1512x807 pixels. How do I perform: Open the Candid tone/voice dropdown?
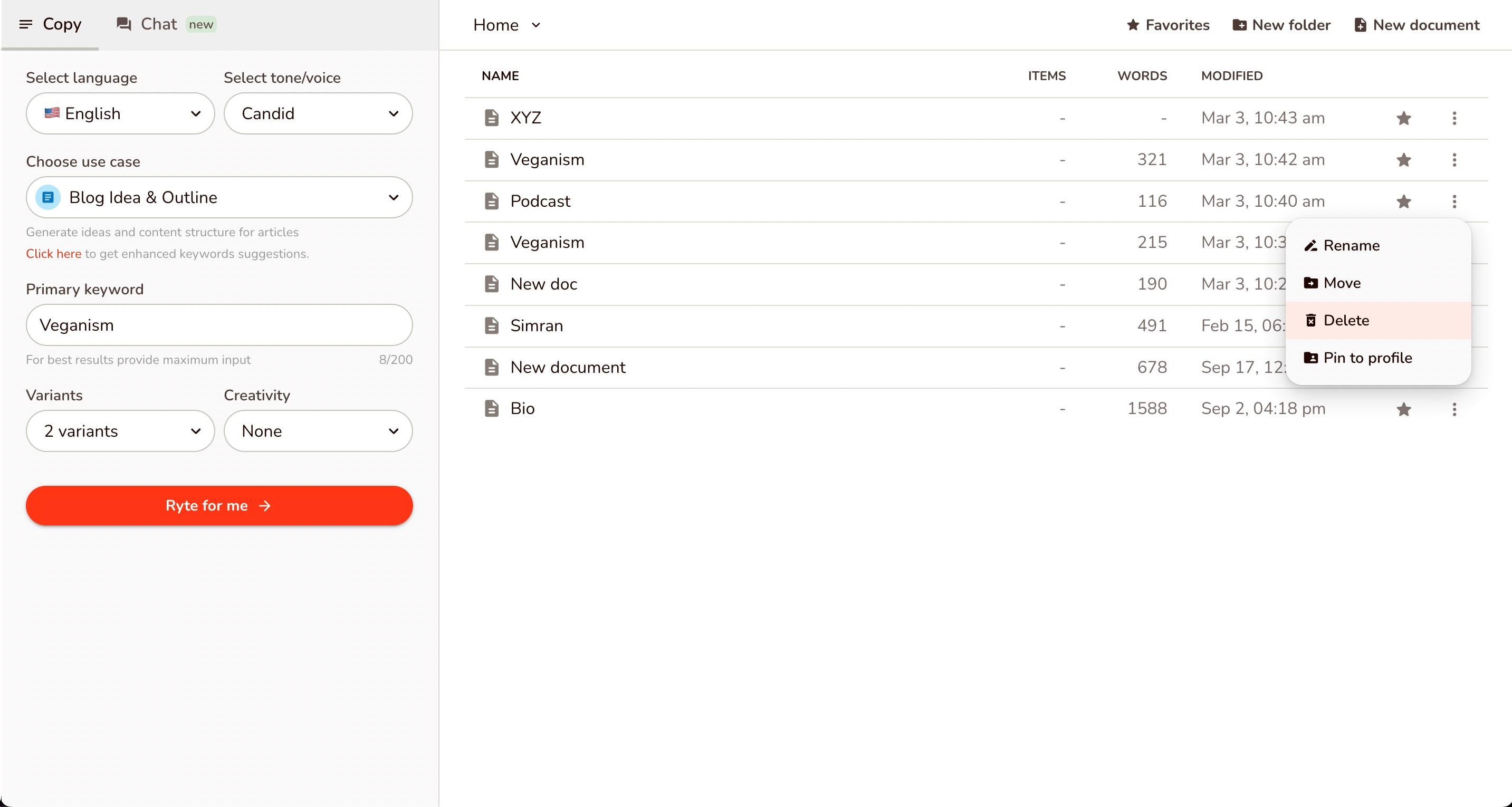(x=318, y=113)
